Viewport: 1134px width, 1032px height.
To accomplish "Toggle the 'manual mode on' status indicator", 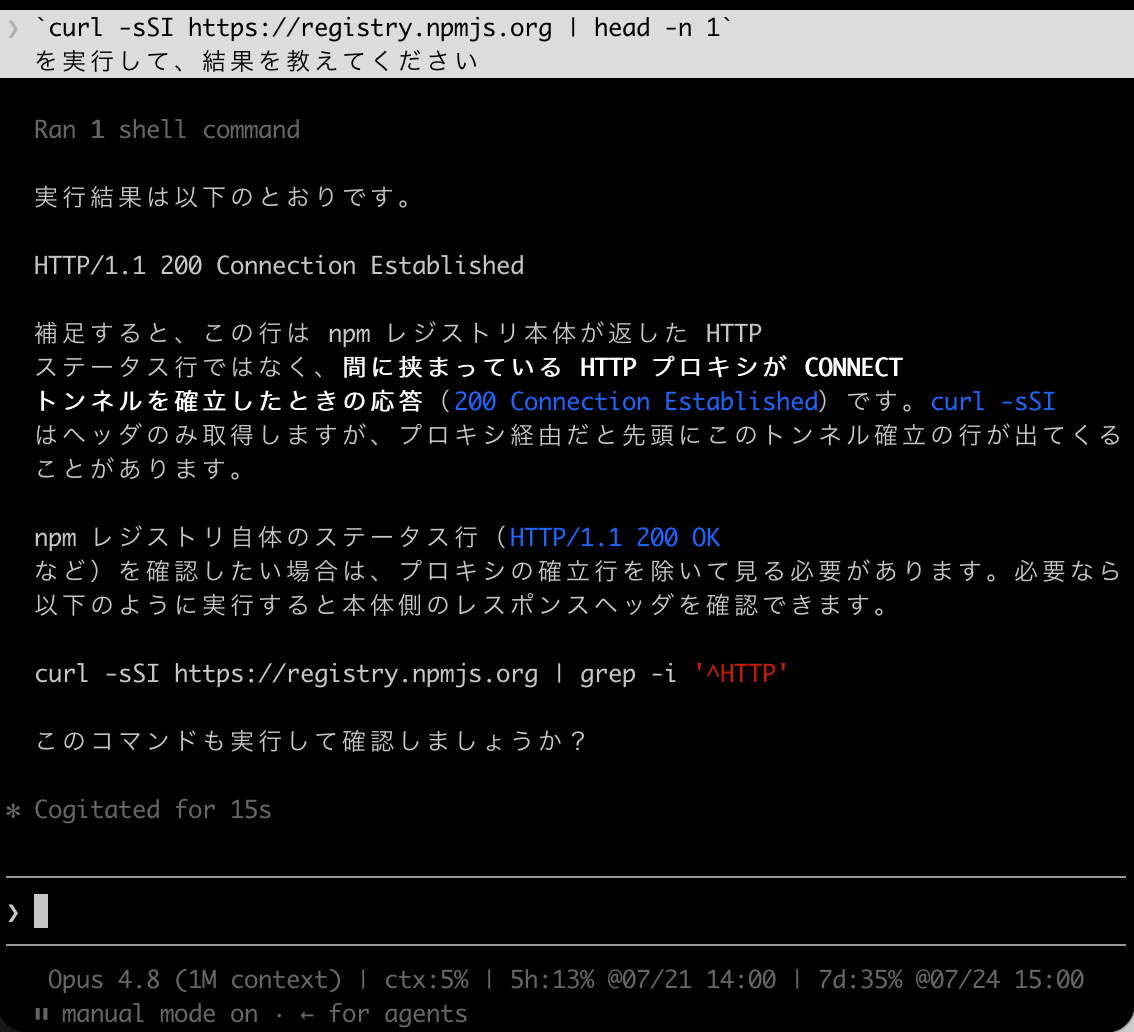I will pos(159,1014).
